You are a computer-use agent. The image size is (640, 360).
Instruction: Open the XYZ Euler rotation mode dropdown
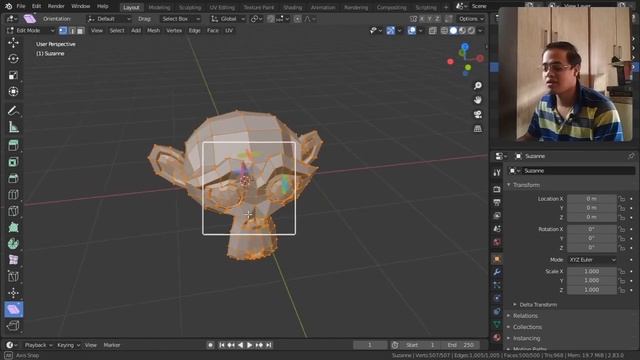pos(592,260)
